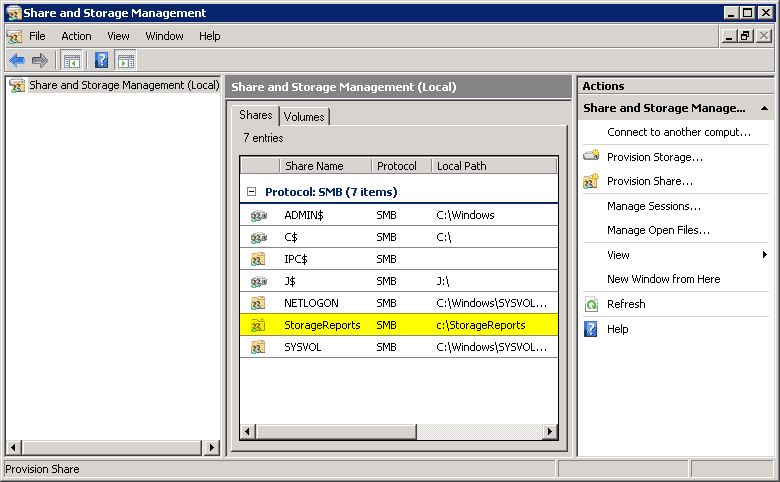The height and width of the screenshot is (482, 780).
Task: Sort by the Share Name column header
Action: click(325, 166)
